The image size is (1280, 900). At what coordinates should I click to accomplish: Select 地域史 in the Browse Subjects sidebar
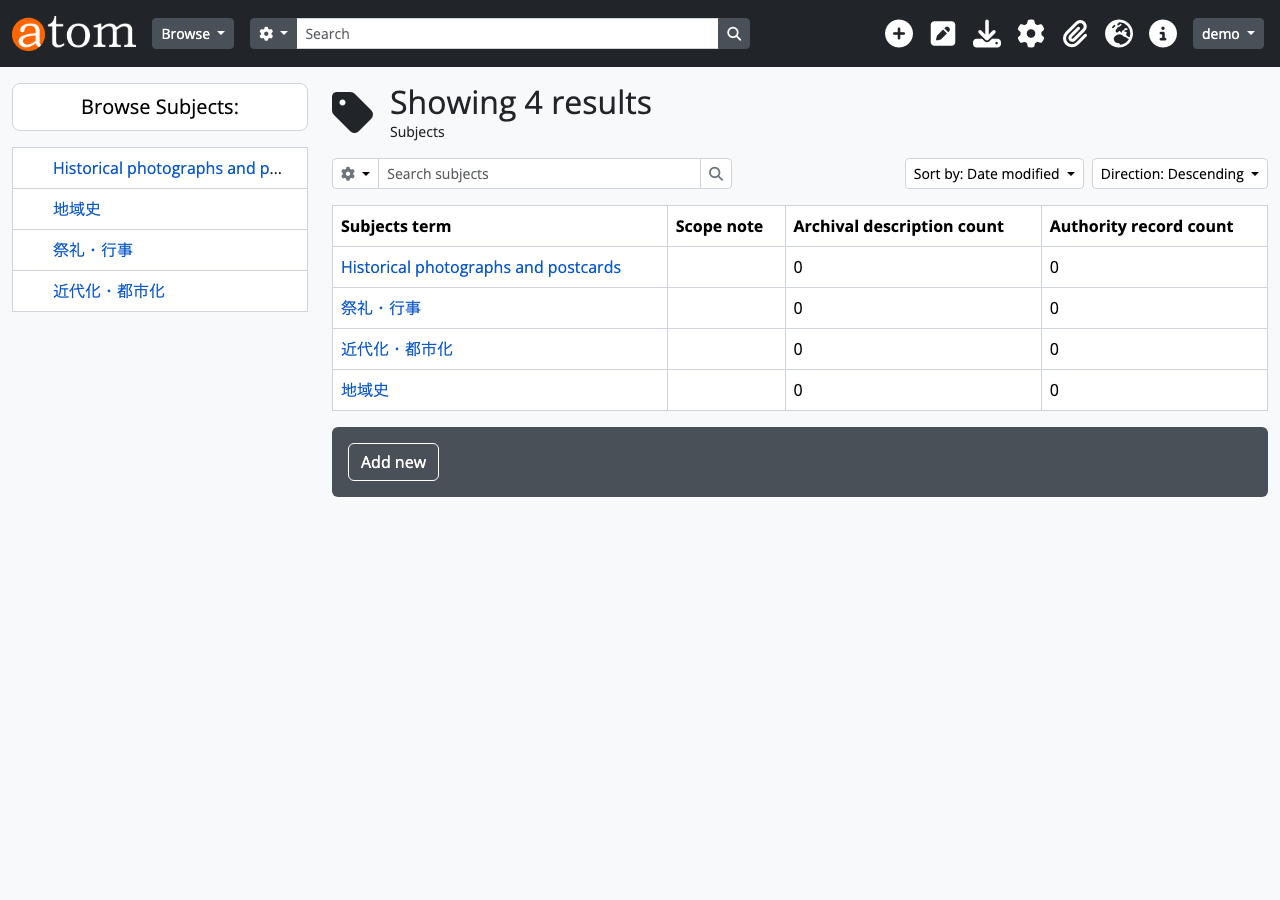(77, 209)
